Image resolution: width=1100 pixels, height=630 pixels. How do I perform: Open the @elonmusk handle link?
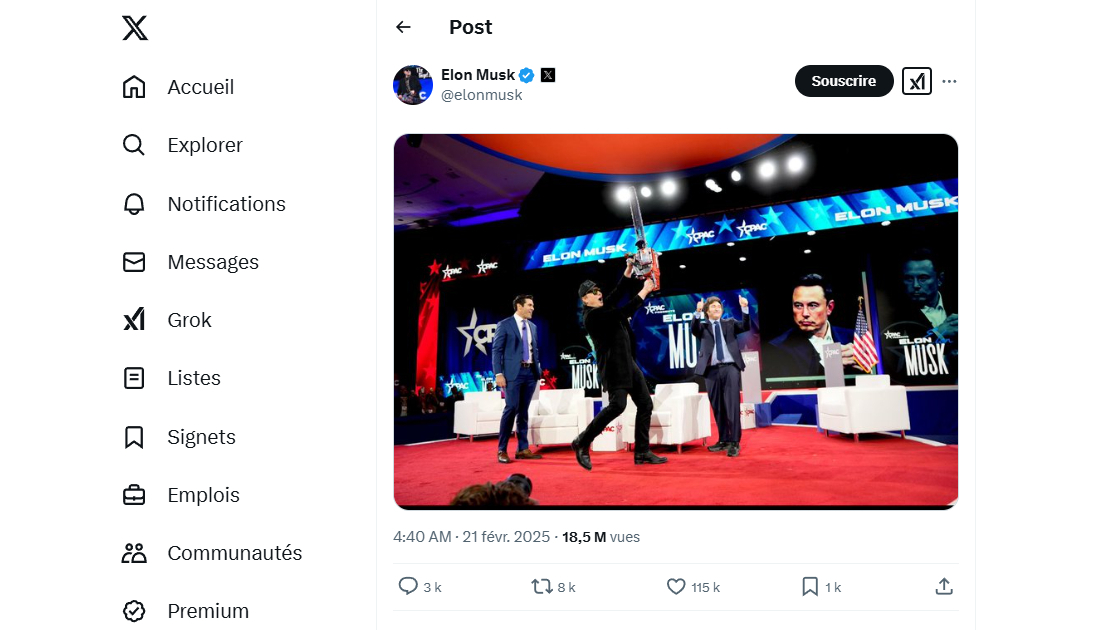(x=482, y=95)
